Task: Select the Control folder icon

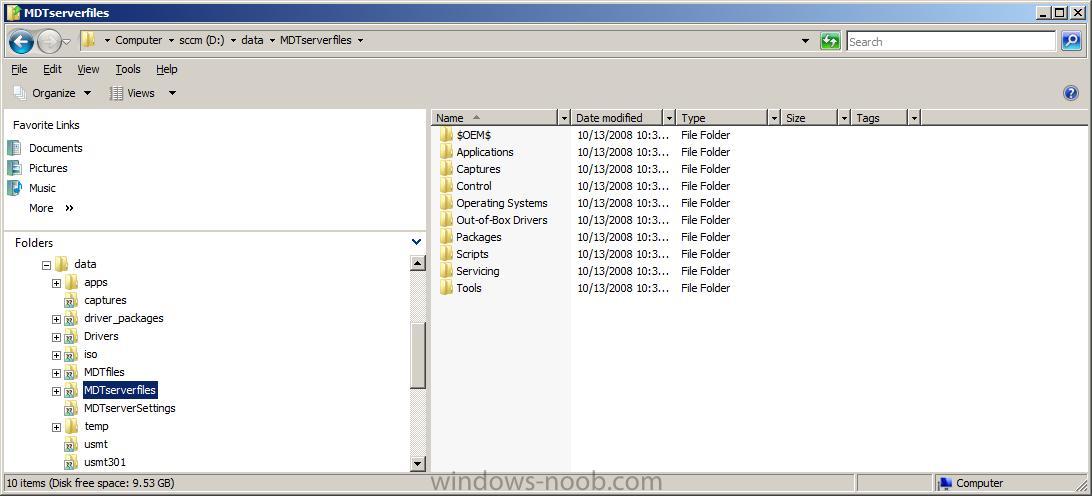Action: coord(446,185)
